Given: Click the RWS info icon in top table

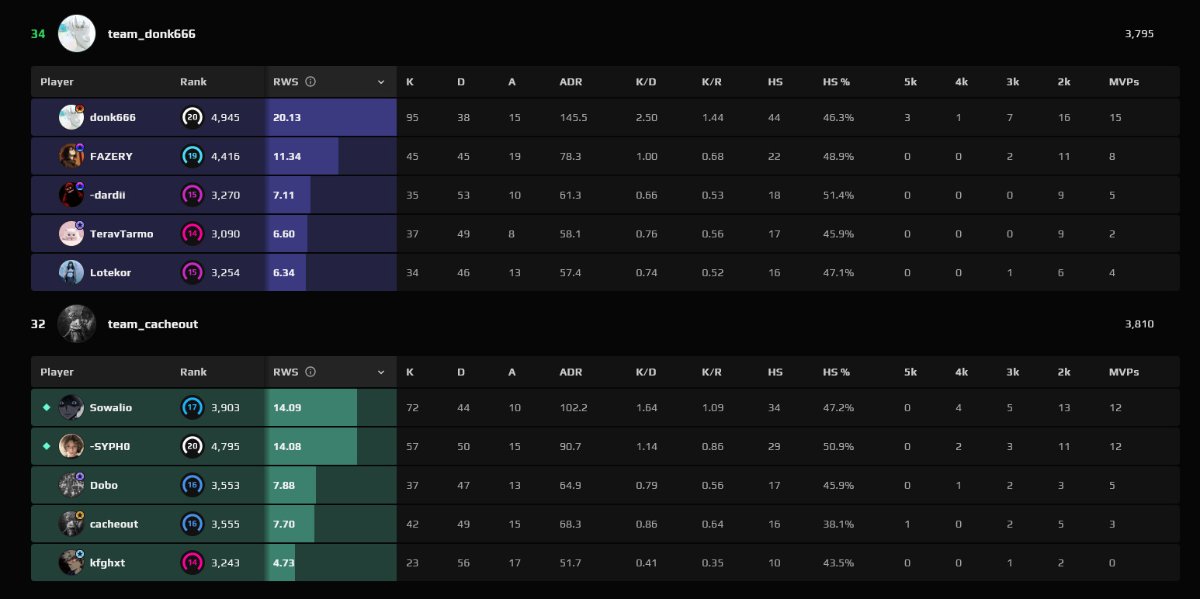Looking at the screenshot, I should tap(311, 82).
